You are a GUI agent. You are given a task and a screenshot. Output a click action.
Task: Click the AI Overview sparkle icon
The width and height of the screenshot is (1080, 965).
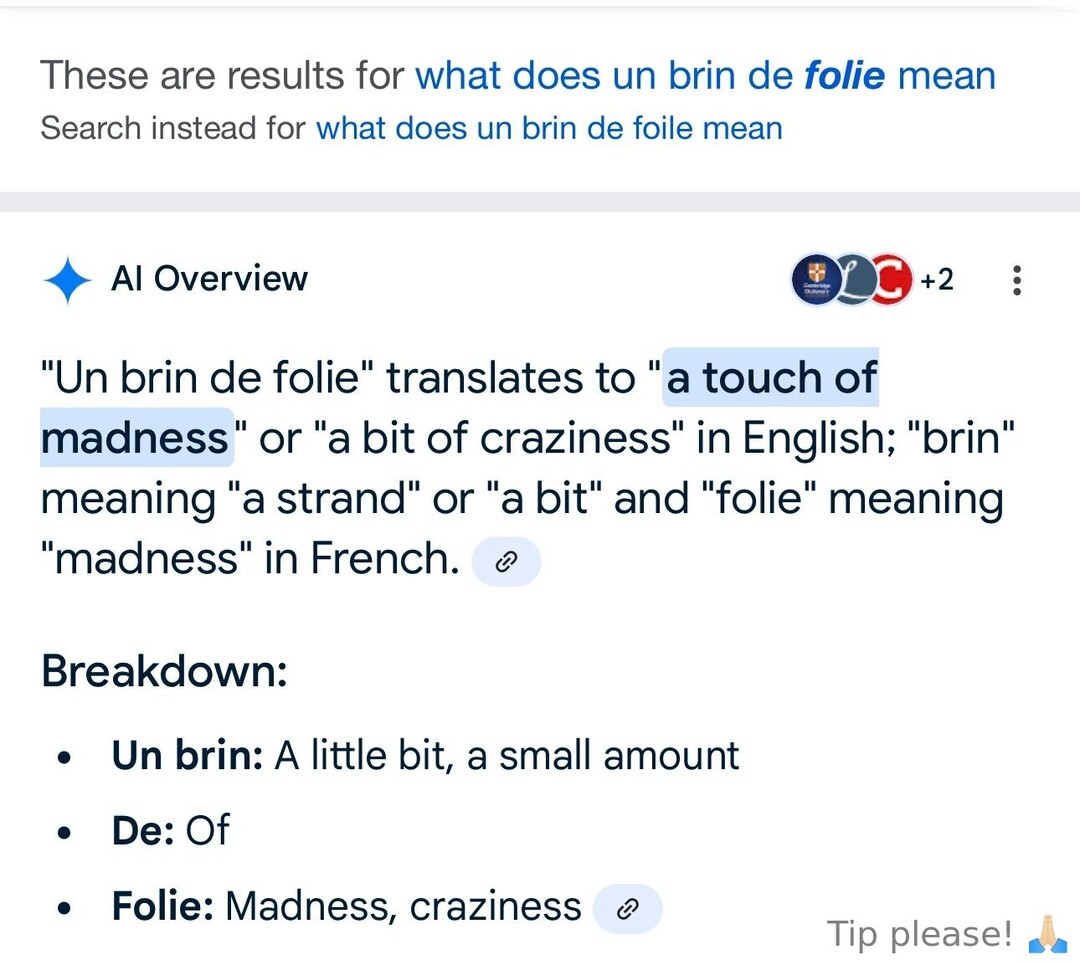68,280
